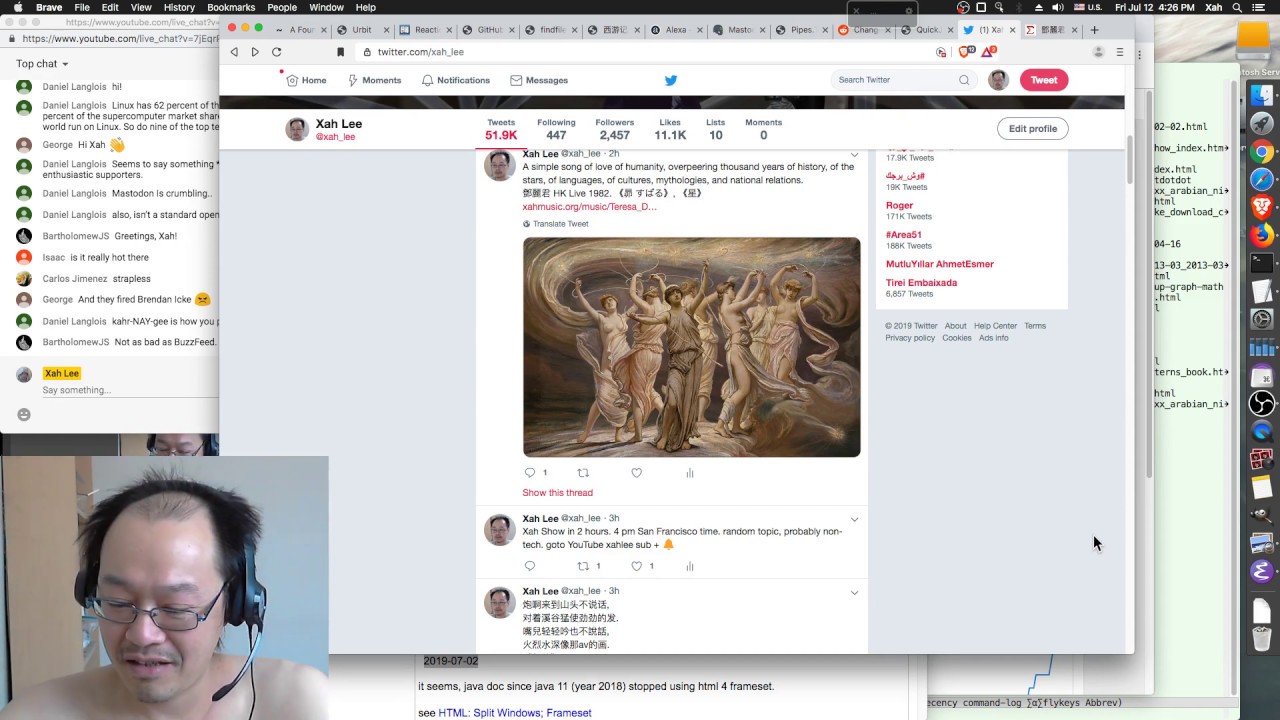Reload the Twitter page

(277, 52)
